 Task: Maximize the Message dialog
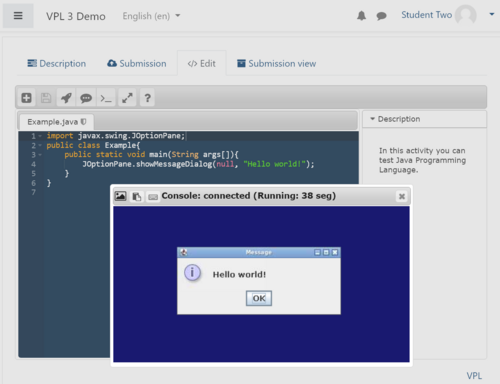click(326, 252)
